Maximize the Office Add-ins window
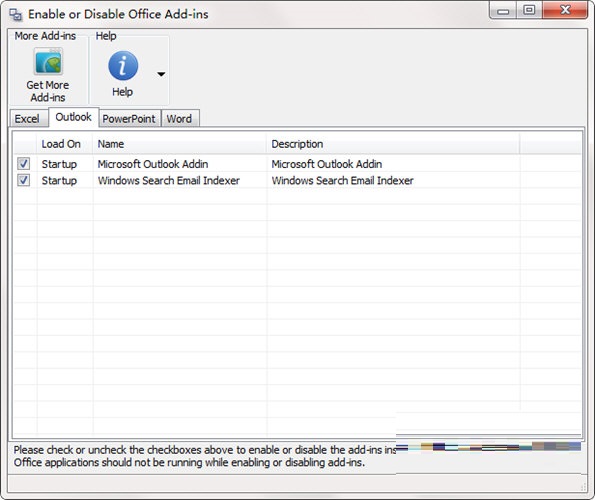 point(529,11)
